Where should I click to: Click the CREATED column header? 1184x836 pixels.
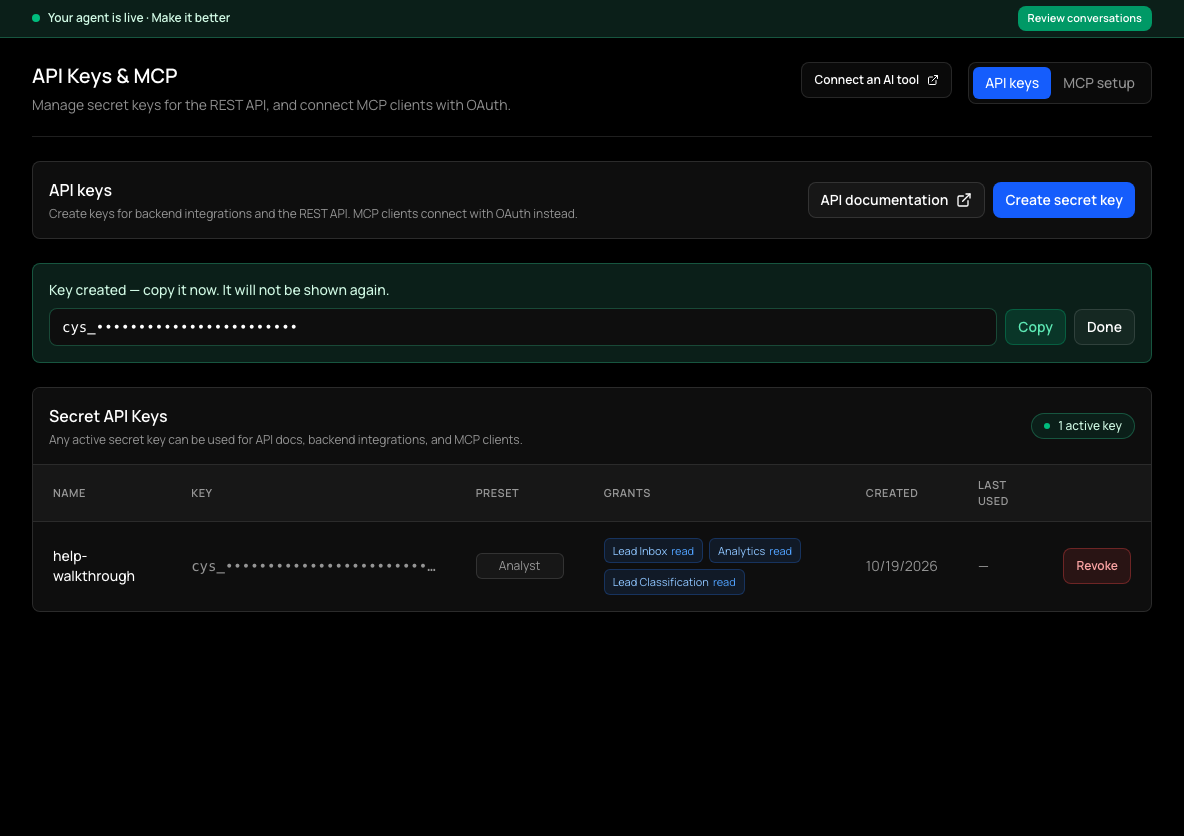891,493
